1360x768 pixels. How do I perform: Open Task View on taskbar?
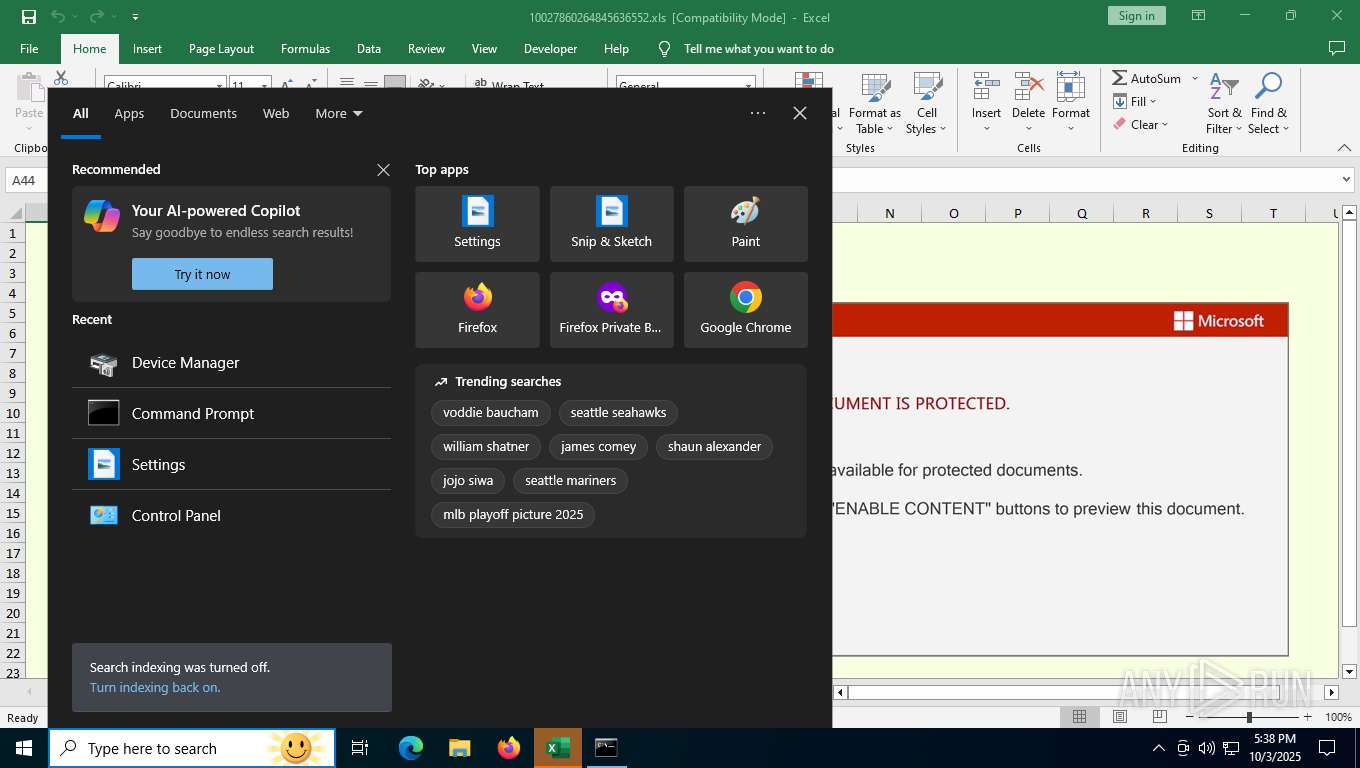click(360, 748)
